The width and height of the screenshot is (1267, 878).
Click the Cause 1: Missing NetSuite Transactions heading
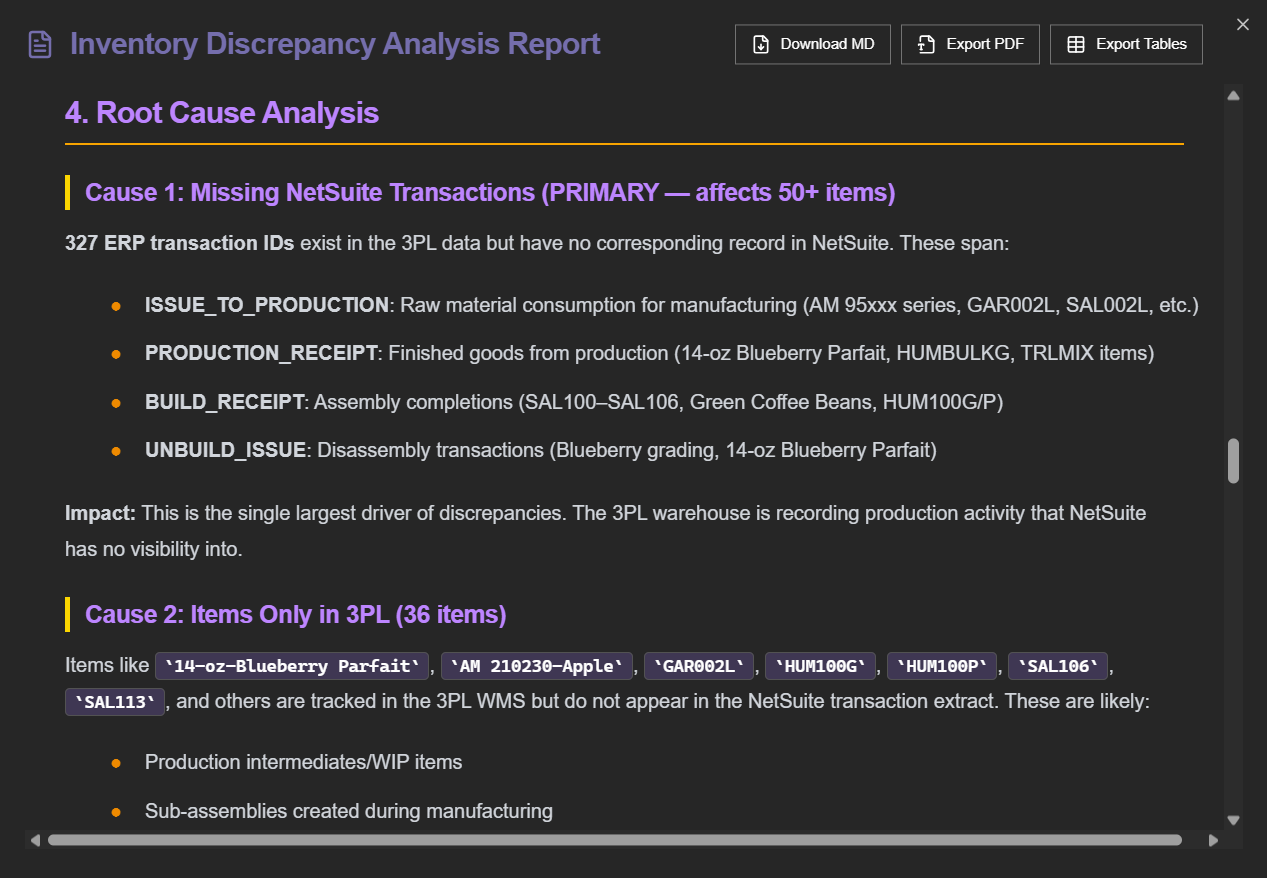[x=490, y=192]
